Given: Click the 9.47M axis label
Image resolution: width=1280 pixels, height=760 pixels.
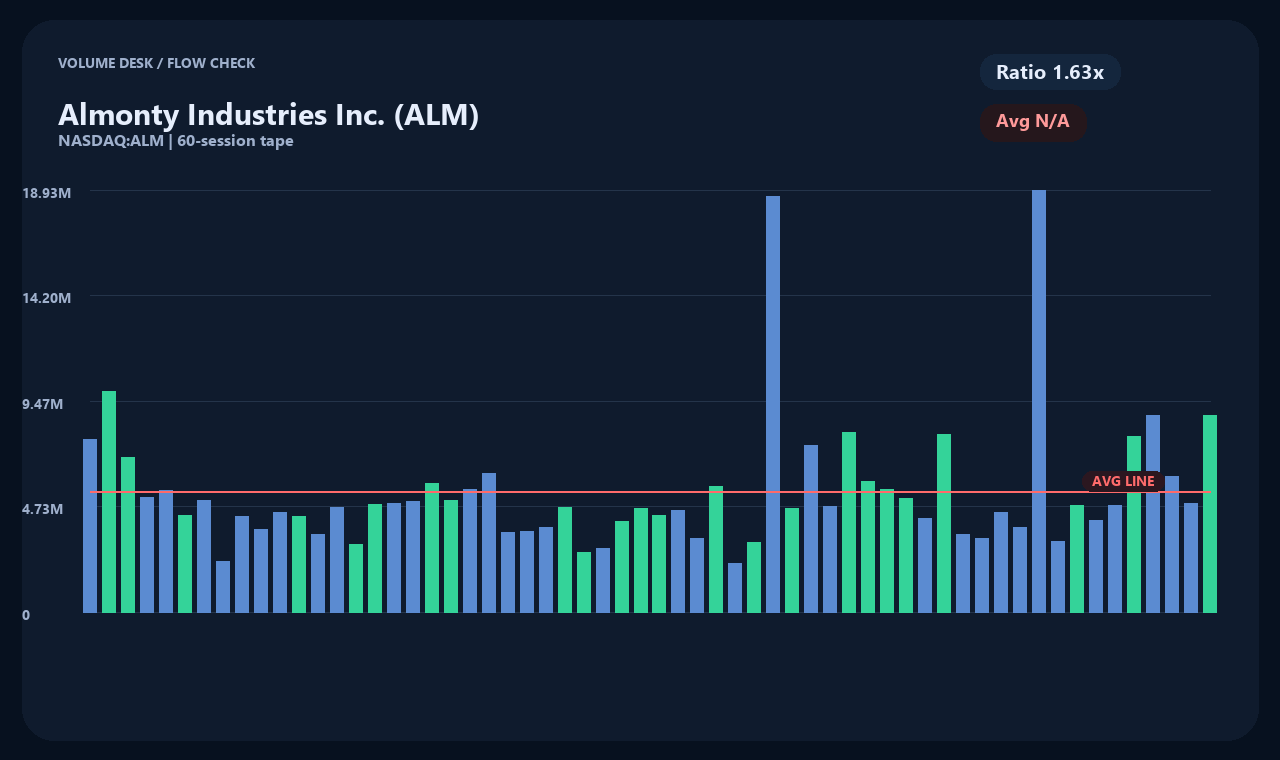Looking at the screenshot, I should tap(43, 404).
